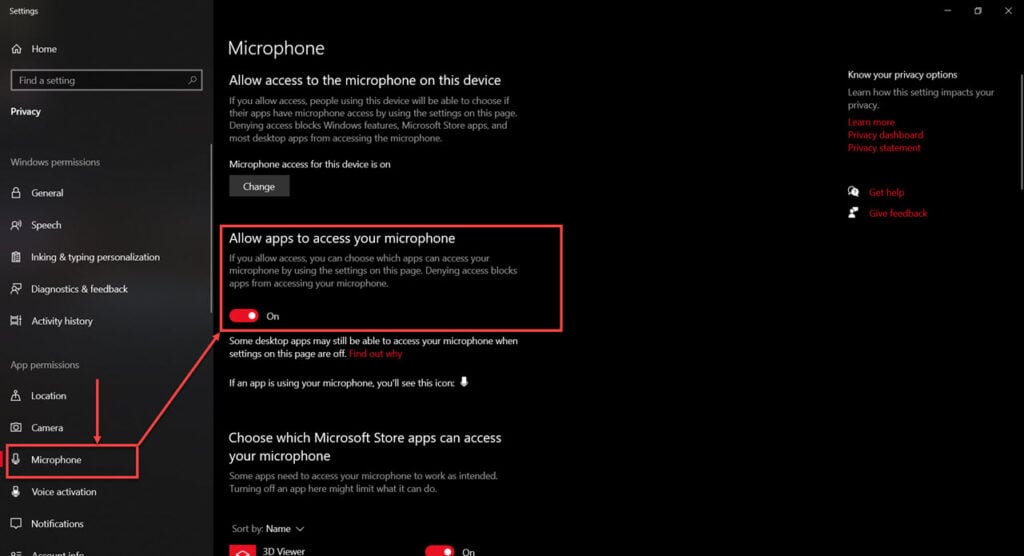Screen dimensions: 1024x556
Task: Open Diagnostics & feedback icon
Action: [x=16, y=289]
